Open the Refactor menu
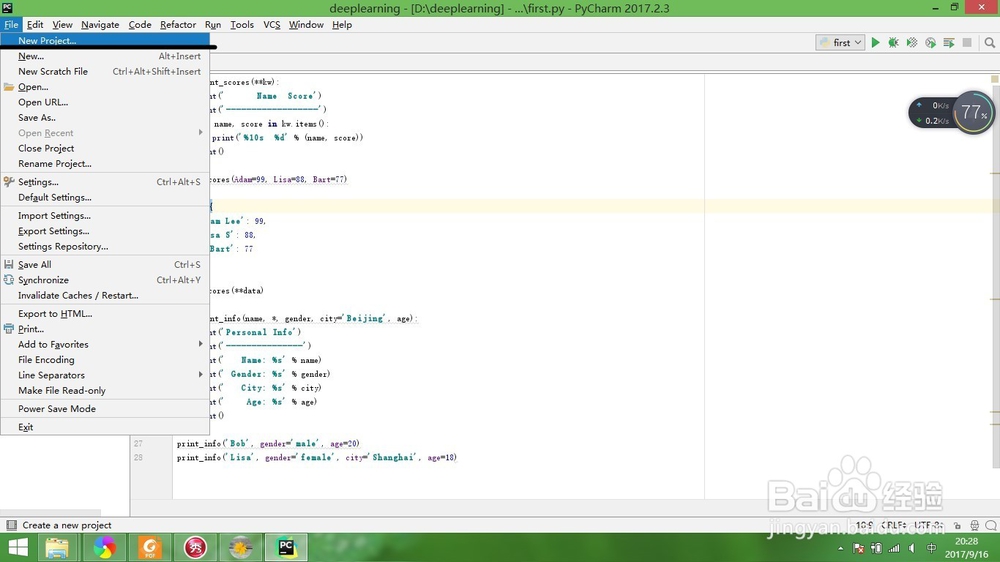The width and height of the screenshot is (1000, 562). (178, 24)
